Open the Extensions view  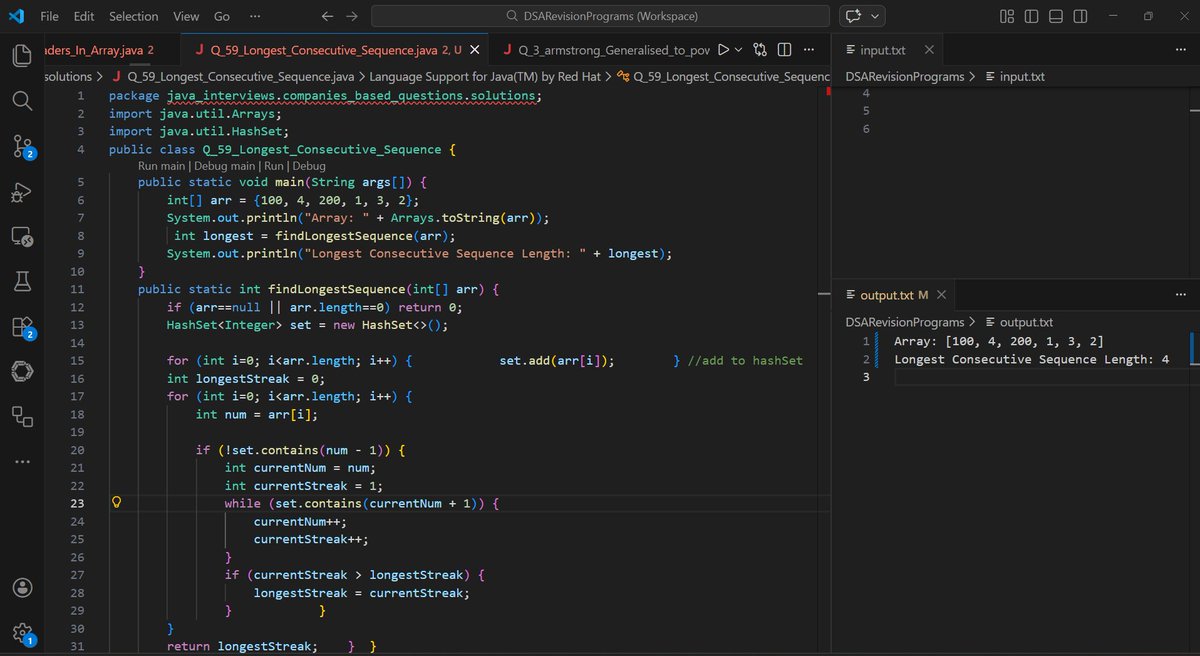[22, 328]
